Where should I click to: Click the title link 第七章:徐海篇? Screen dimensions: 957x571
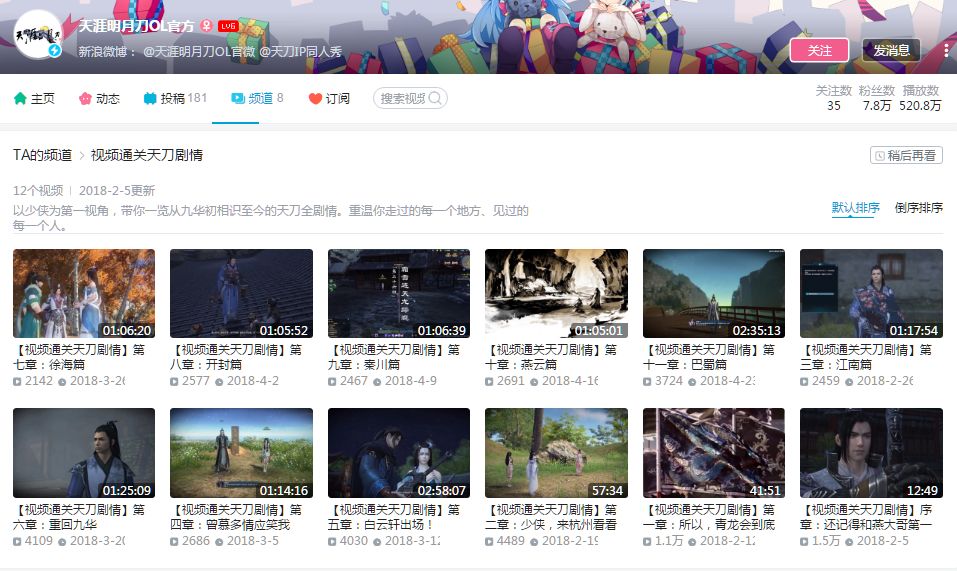79,357
